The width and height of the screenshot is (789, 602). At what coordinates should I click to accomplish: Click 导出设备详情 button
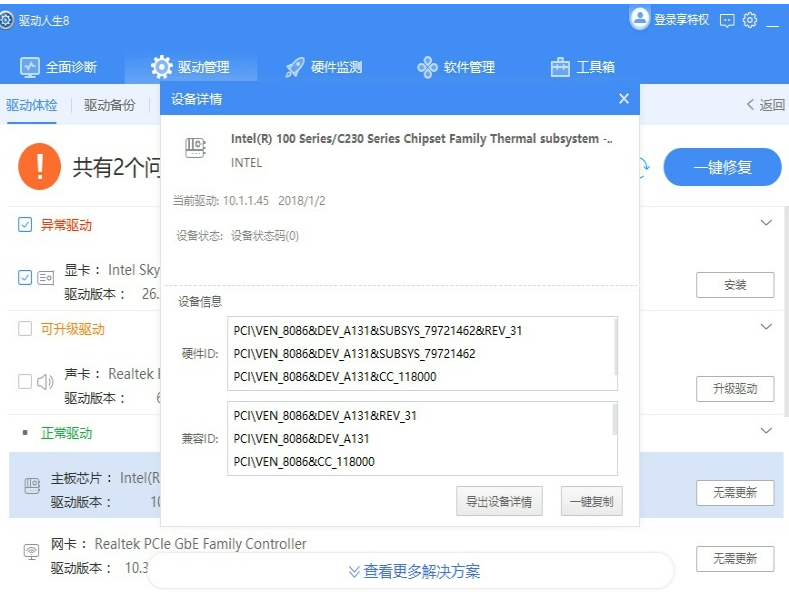point(499,501)
